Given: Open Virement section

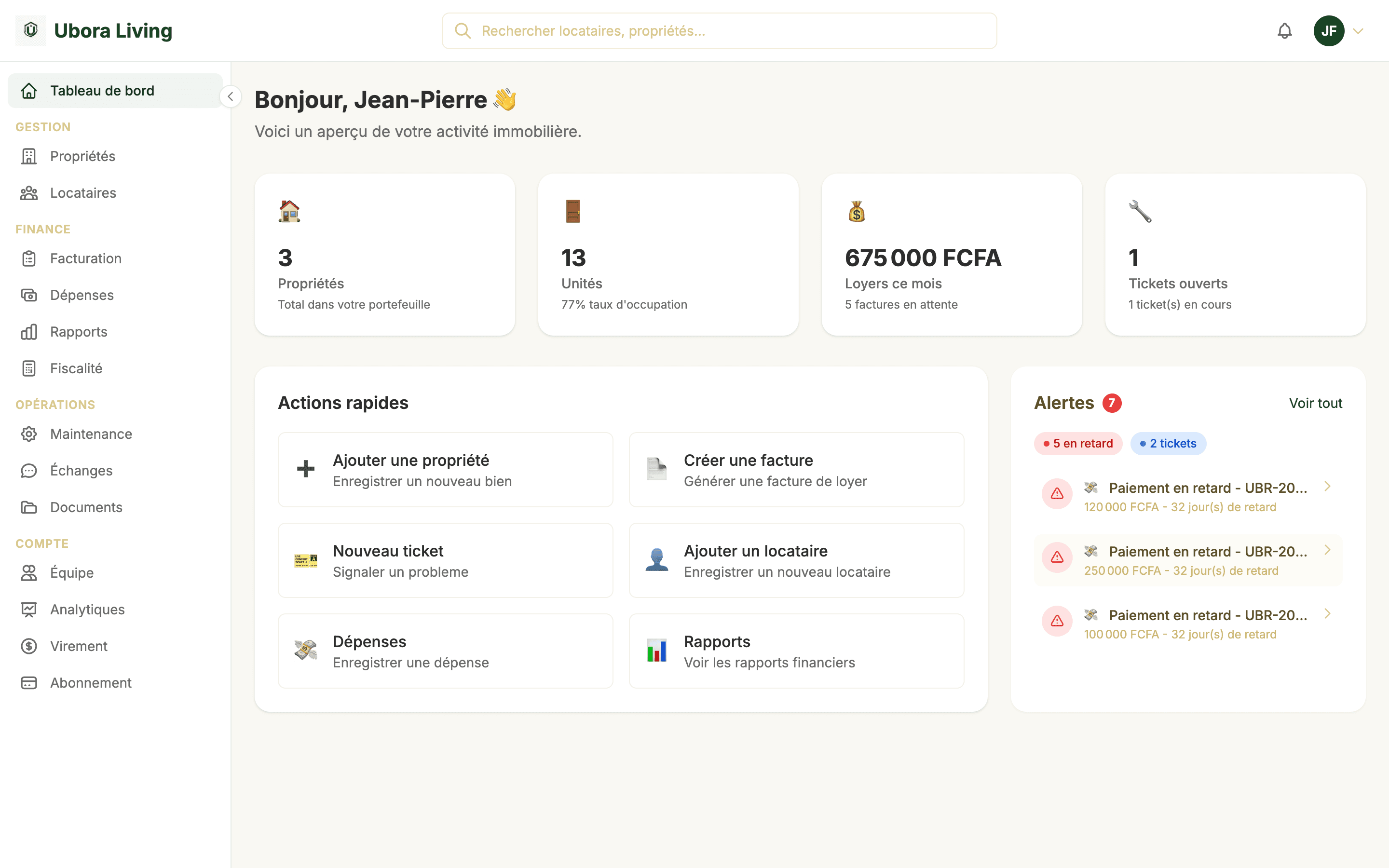Looking at the screenshot, I should (115, 646).
